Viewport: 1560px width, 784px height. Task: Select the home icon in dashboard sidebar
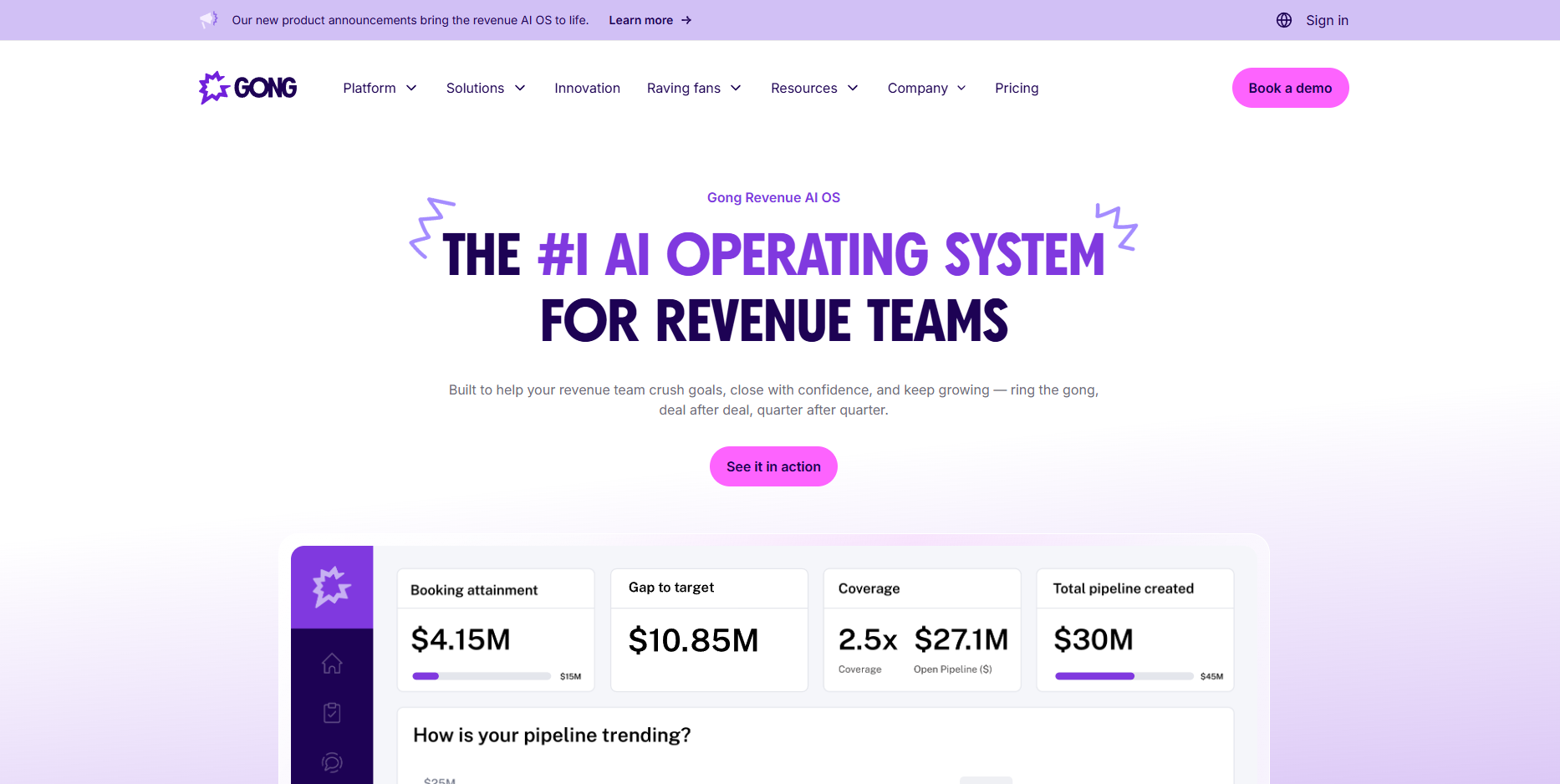point(332,664)
